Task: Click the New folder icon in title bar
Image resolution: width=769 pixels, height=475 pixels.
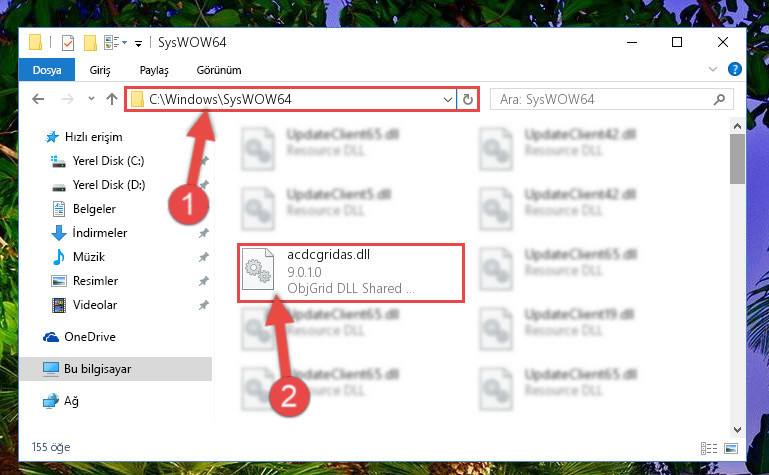Action: (90, 43)
